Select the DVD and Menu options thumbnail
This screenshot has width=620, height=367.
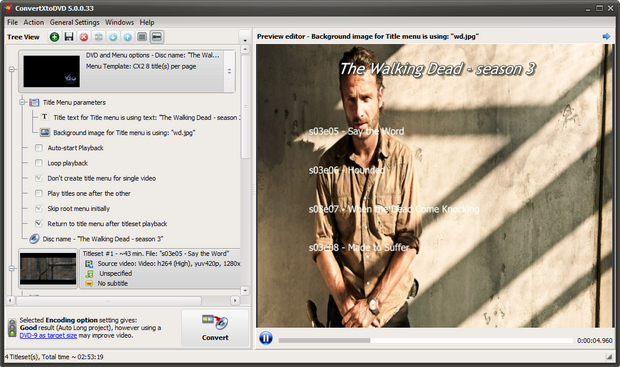point(51,71)
